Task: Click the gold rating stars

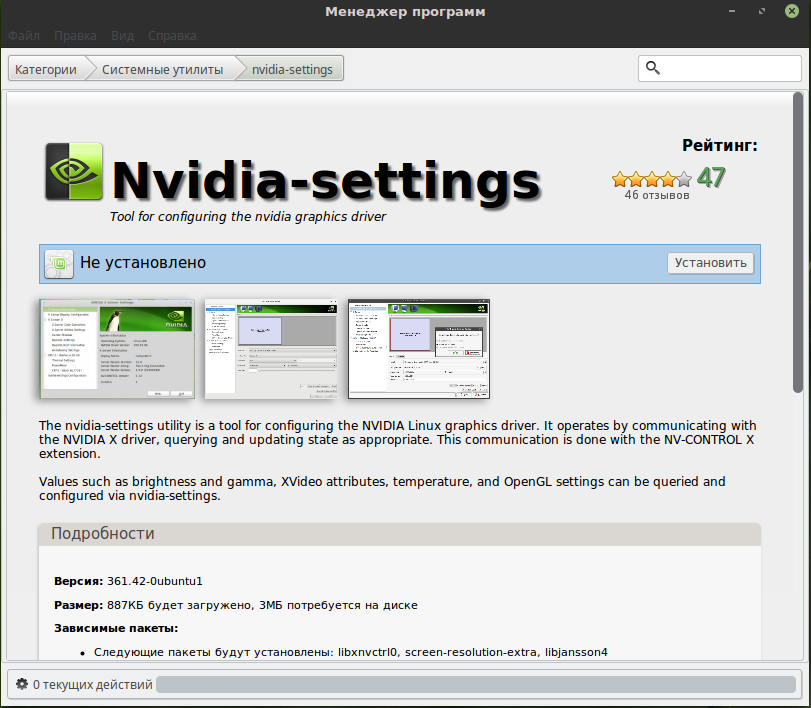Action: point(652,179)
